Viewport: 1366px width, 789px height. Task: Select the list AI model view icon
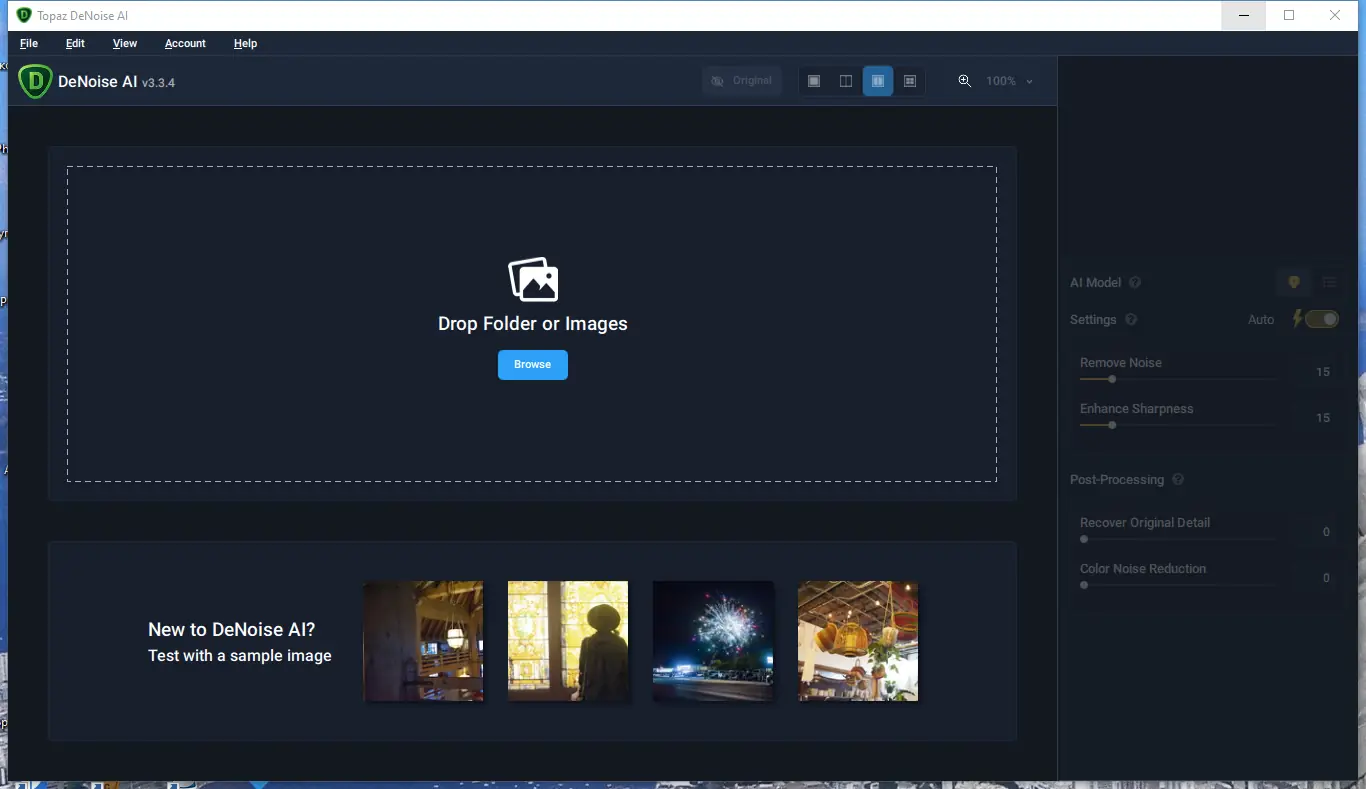click(x=1329, y=283)
